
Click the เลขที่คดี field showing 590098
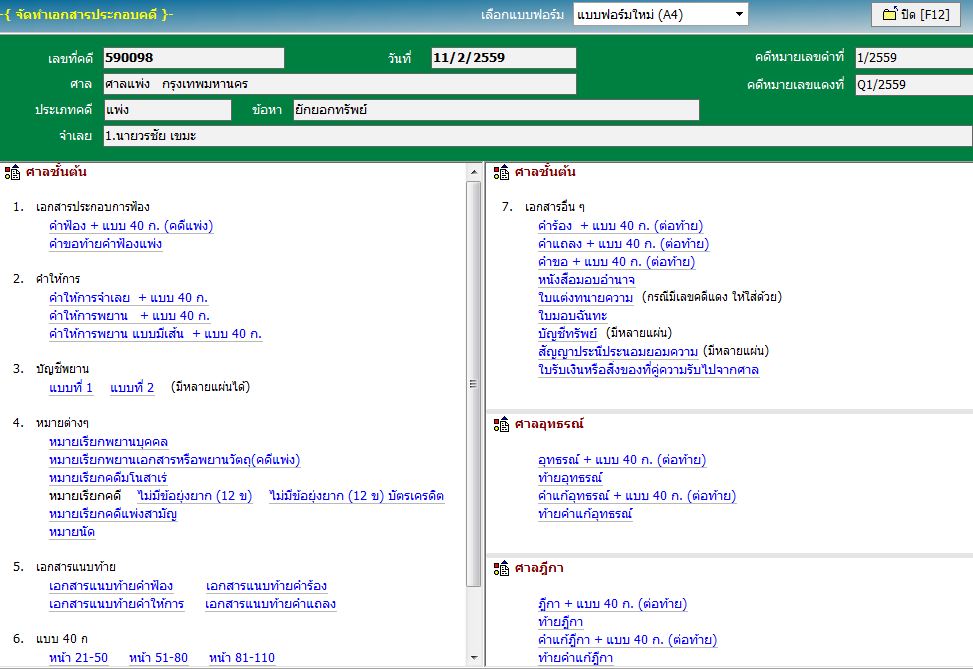[194, 58]
